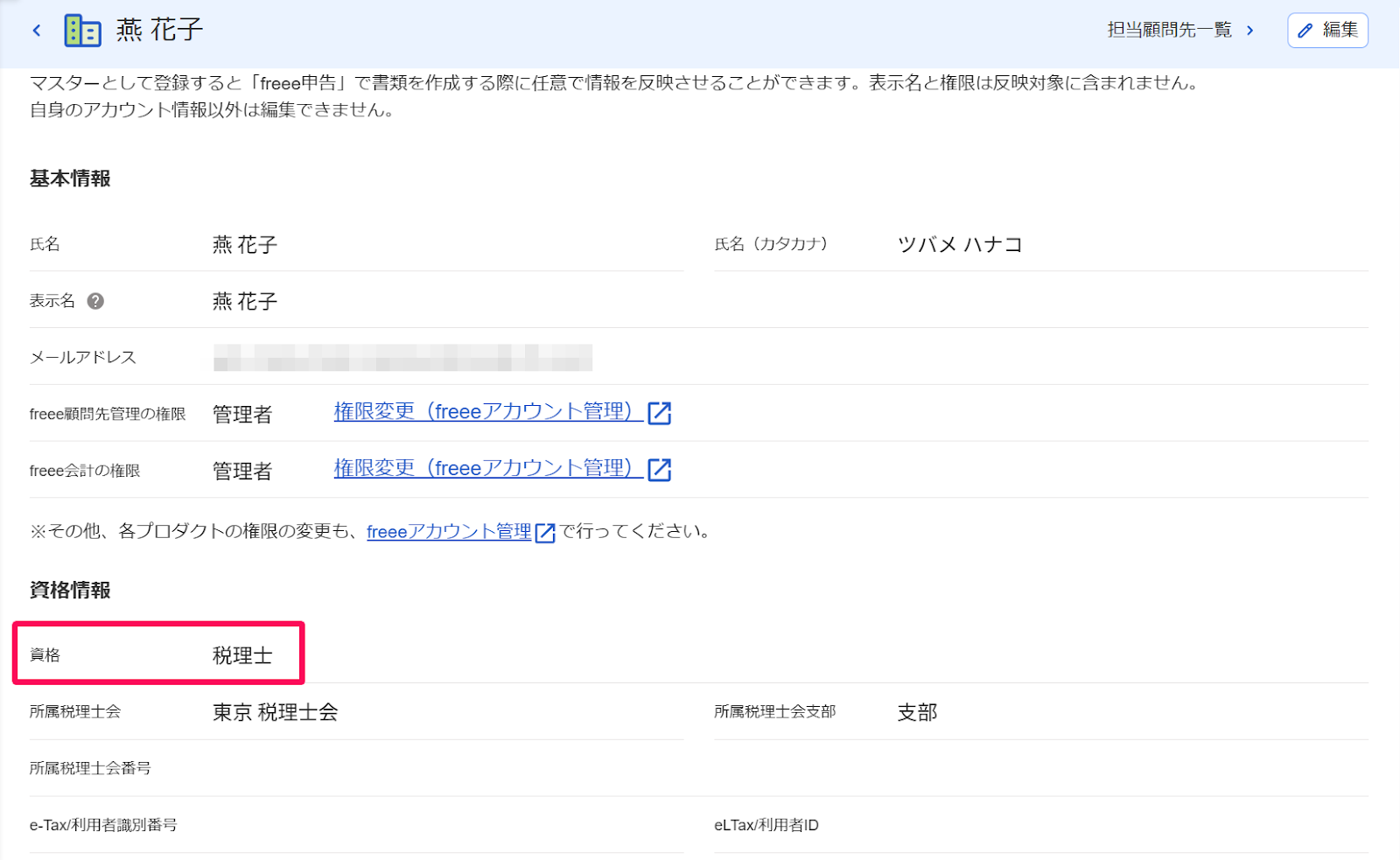Click the 表示名 value 燕 花子
Image resolution: width=1400 pixels, height=860 pixels.
[x=245, y=302]
